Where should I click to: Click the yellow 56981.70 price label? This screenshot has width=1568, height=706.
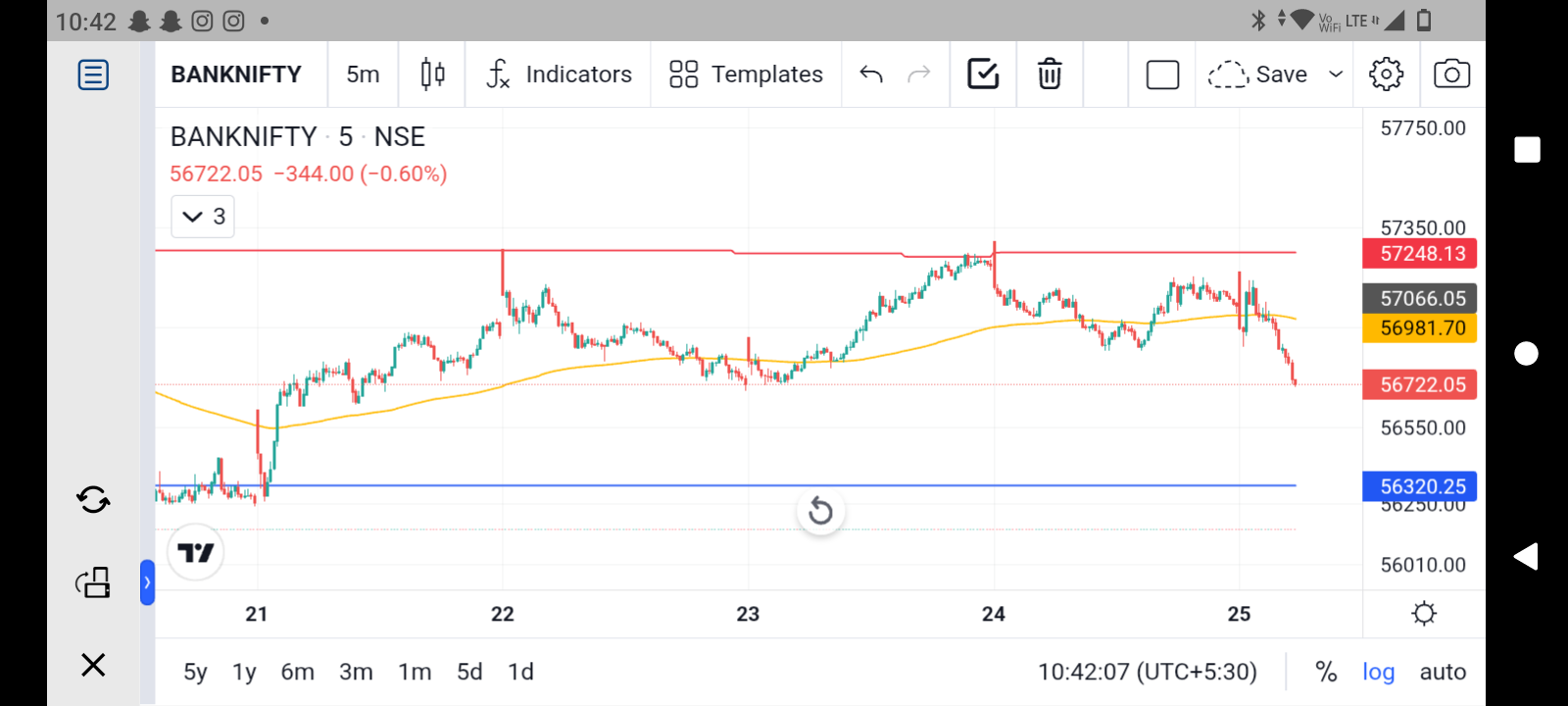coord(1420,328)
